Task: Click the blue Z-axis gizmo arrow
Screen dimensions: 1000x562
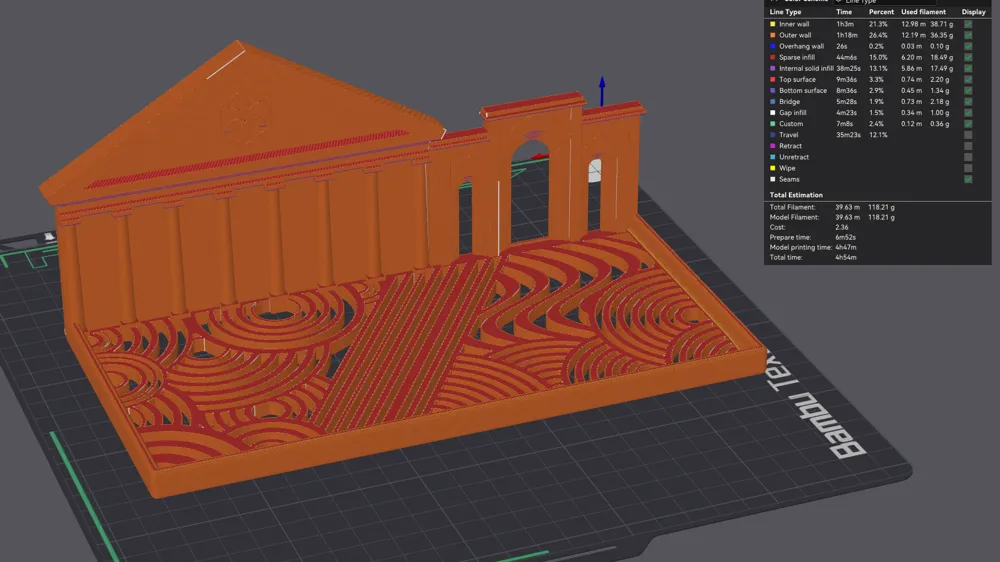Action: pos(601,91)
